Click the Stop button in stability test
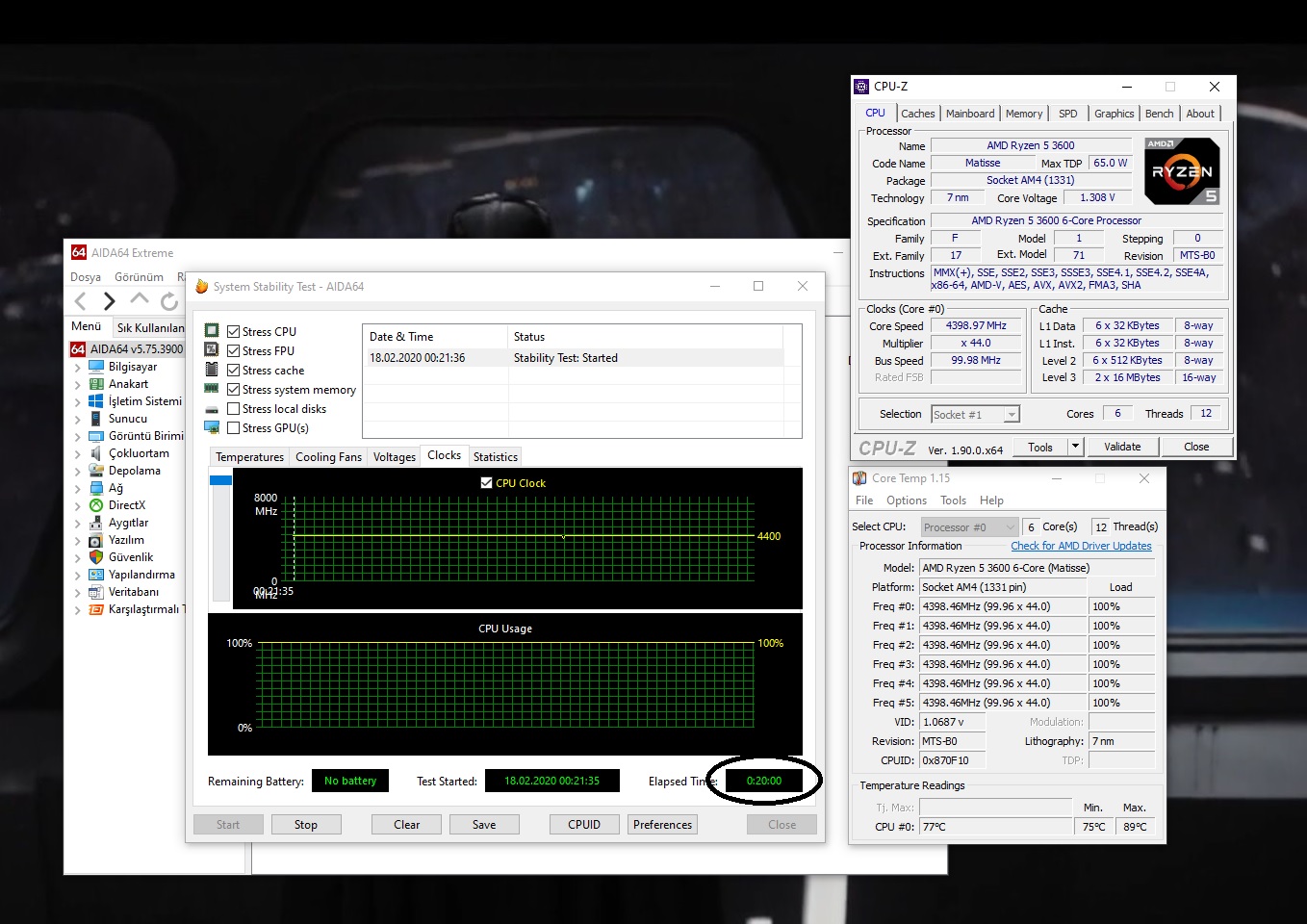 point(306,825)
